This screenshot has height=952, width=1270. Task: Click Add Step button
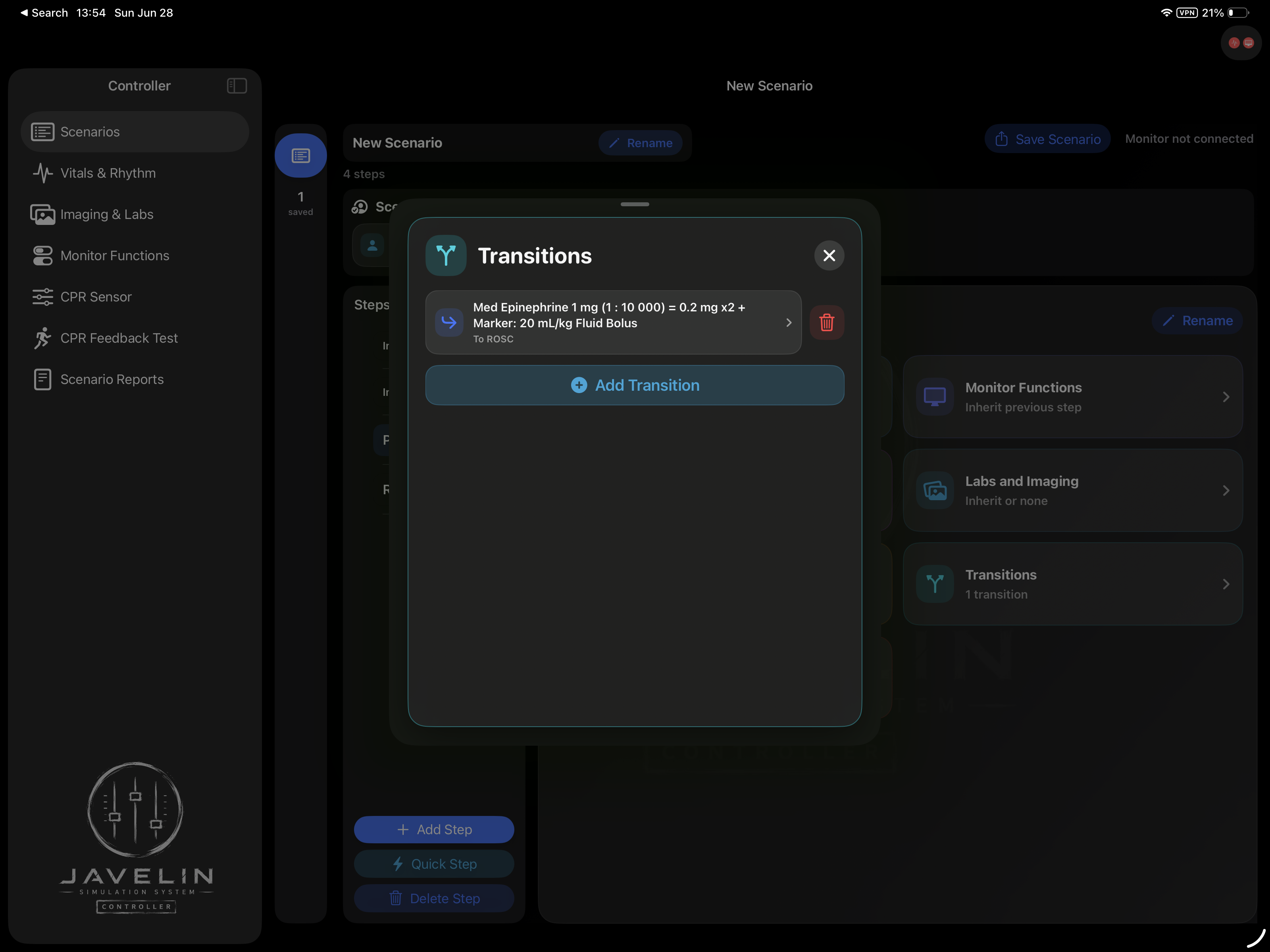coord(434,829)
